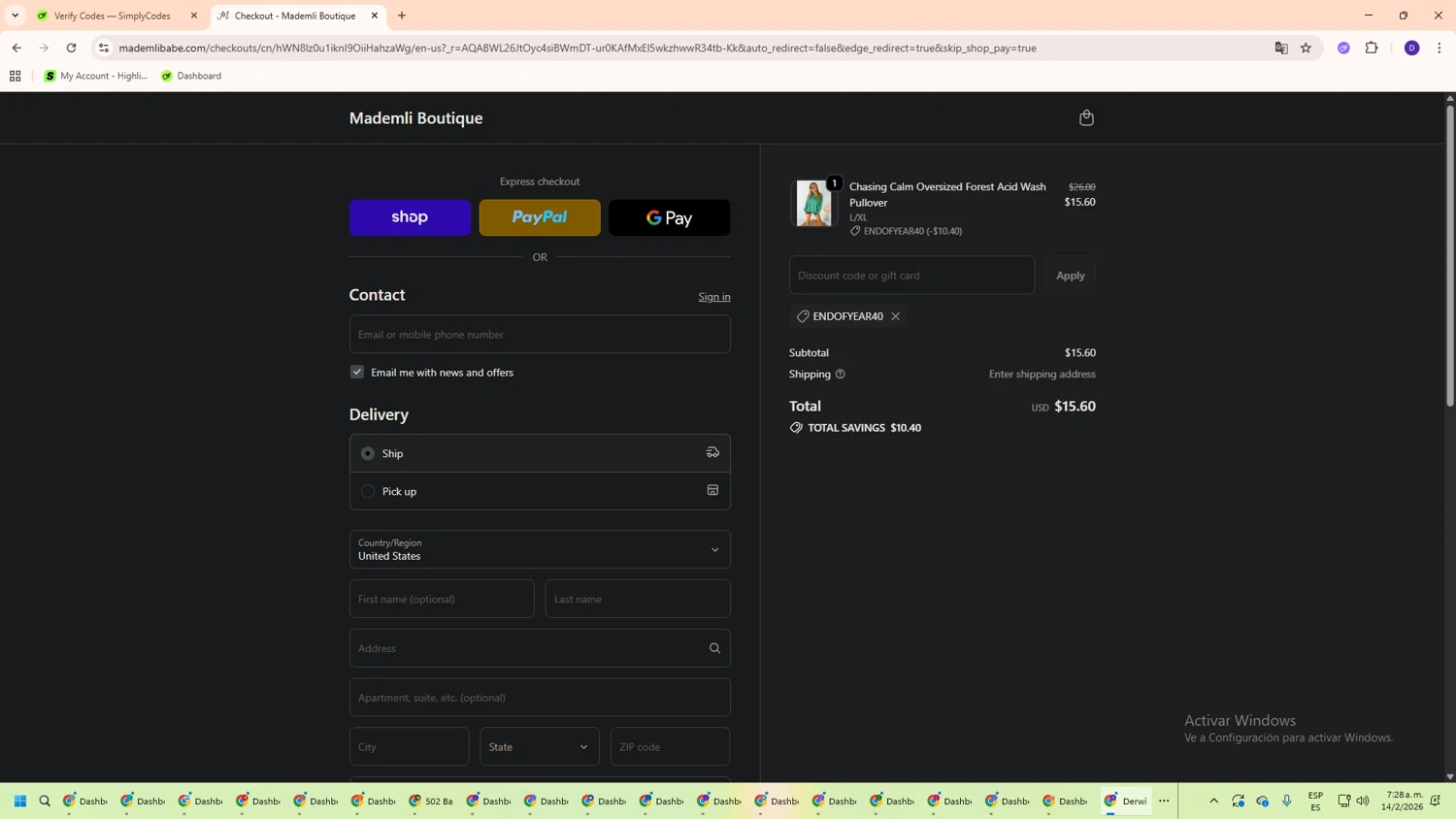Focus the City field
Image resolution: width=1456 pixels, height=819 pixels.
tap(410, 747)
